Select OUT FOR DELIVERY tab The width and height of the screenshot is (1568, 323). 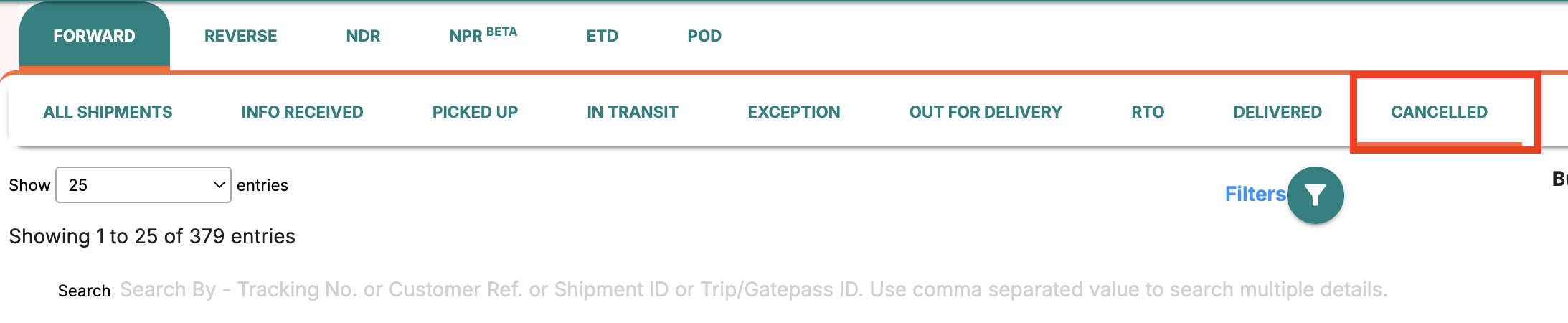pos(986,112)
